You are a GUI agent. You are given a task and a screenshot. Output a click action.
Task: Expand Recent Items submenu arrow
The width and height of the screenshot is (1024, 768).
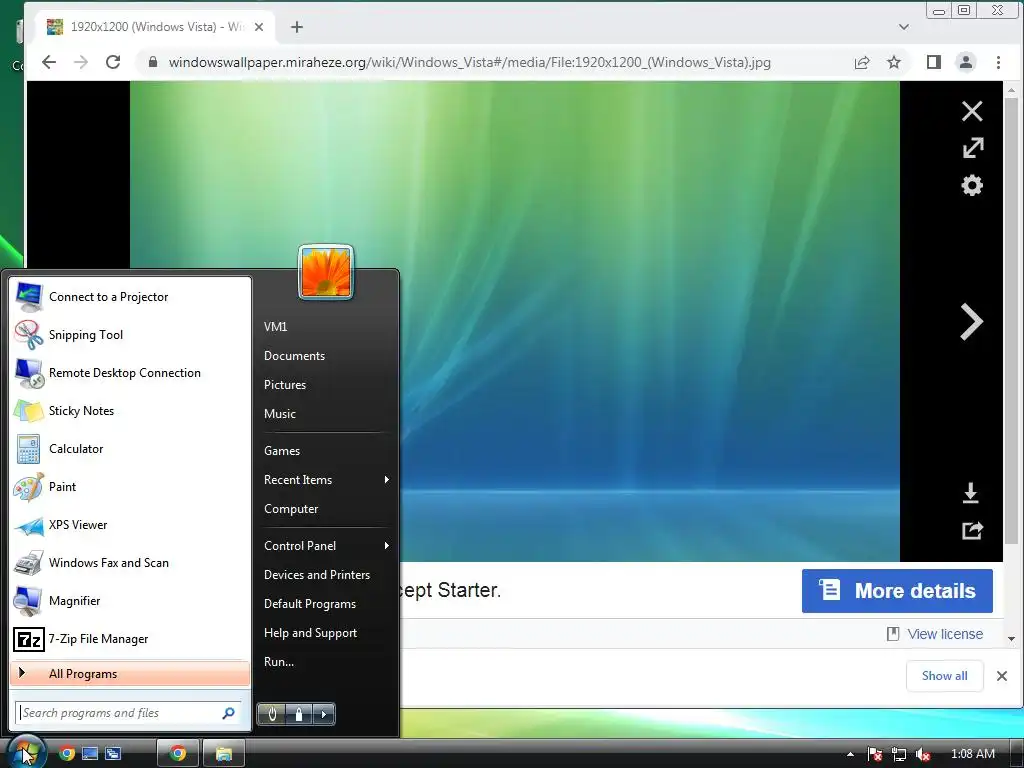[387, 480]
